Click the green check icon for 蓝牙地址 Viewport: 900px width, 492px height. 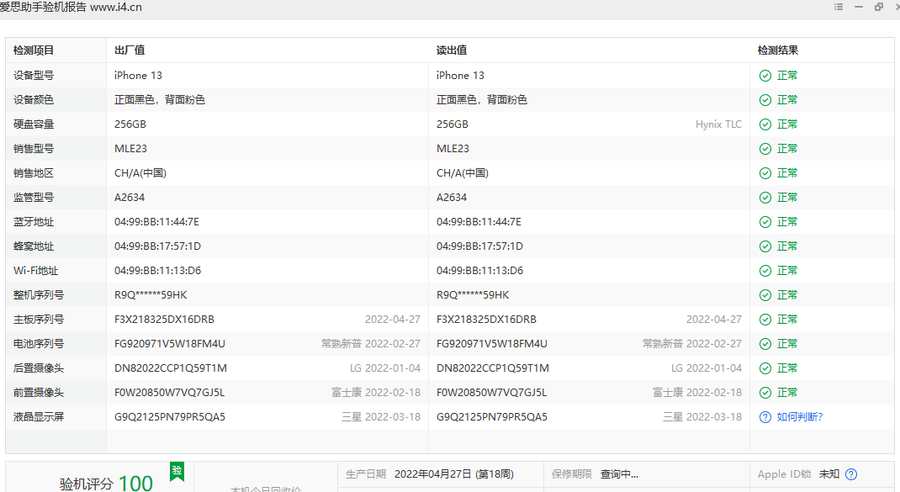coord(765,222)
